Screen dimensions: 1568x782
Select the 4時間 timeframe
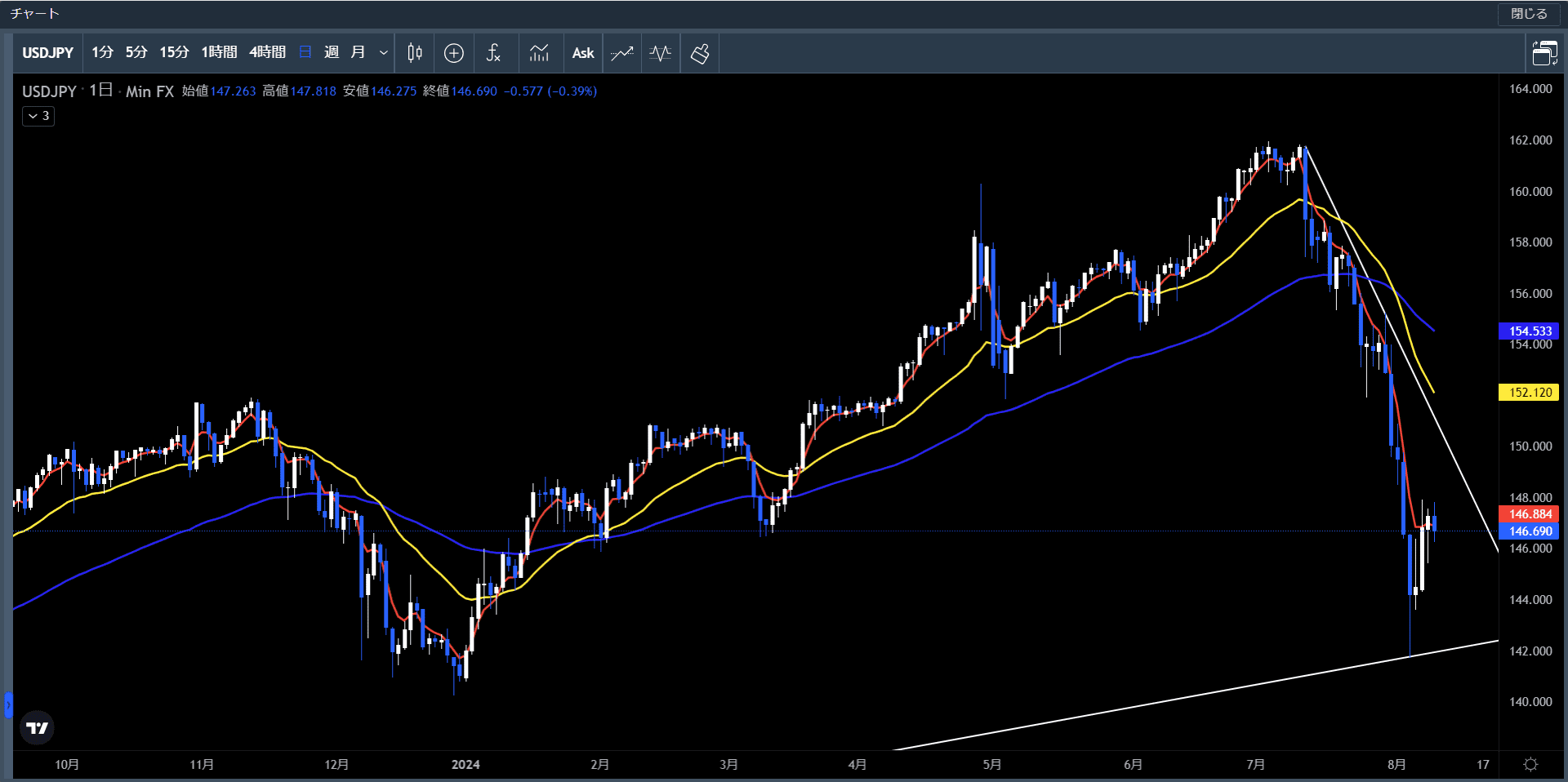click(x=267, y=53)
